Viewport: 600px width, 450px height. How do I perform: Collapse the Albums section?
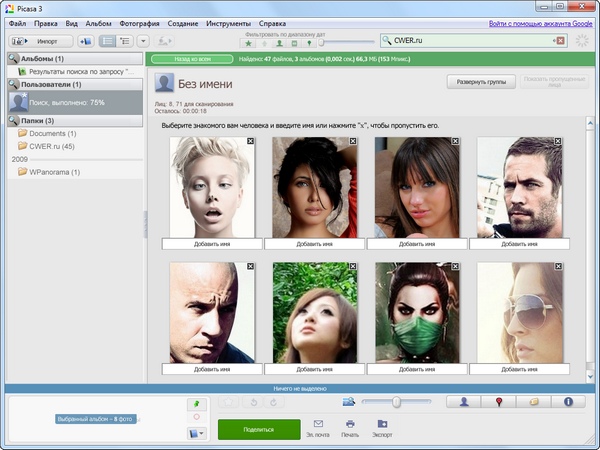13,59
